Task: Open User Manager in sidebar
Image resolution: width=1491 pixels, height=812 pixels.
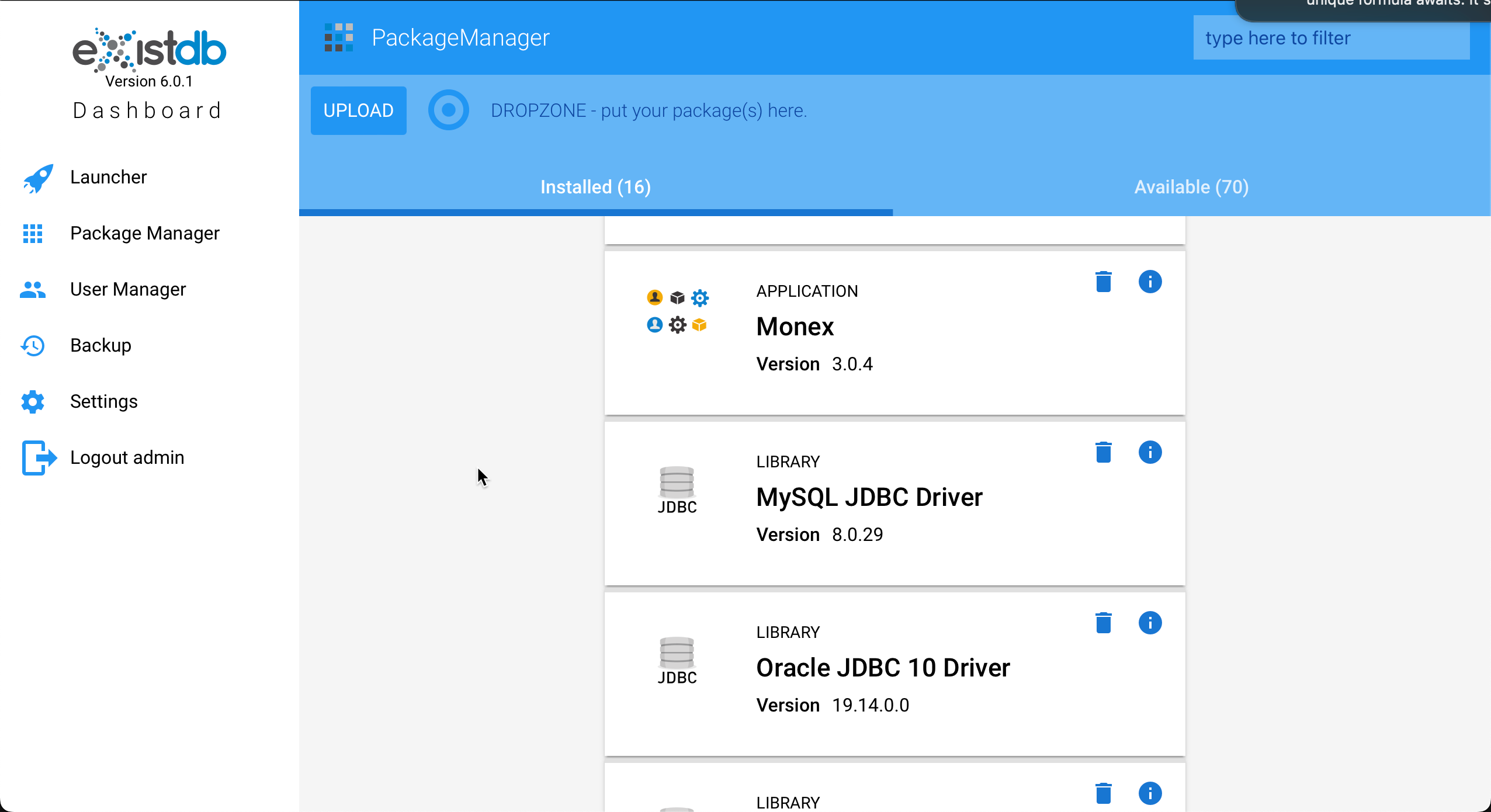Action: click(x=128, y=289)
